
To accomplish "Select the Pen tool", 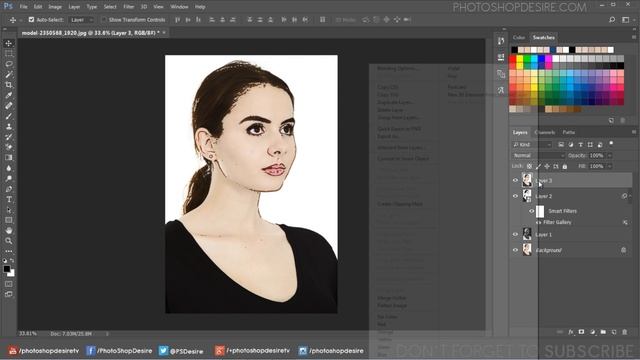I will tap(9, 189).
